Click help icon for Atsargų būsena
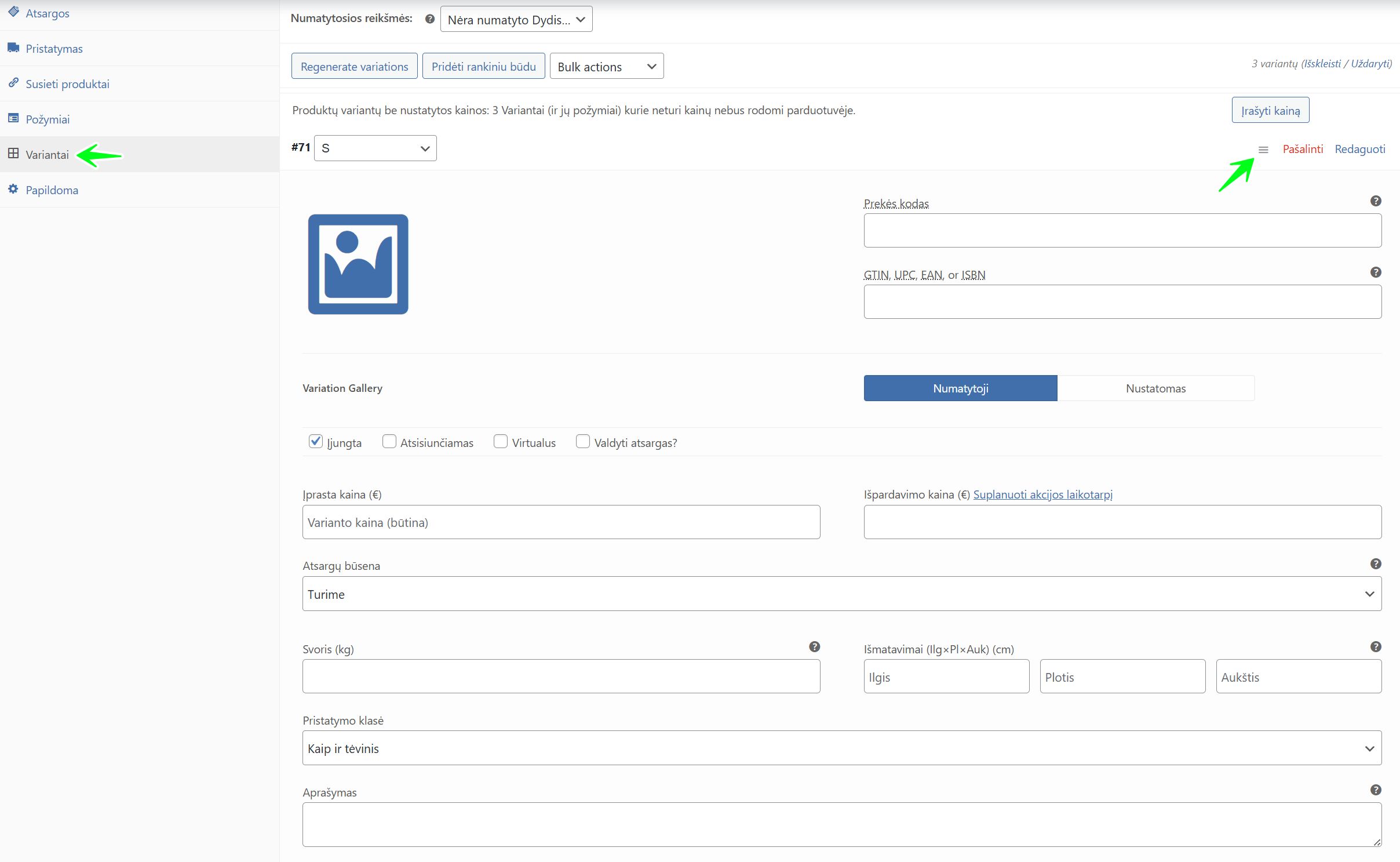Screen dimensions: 1400x862 point(1376,564)
